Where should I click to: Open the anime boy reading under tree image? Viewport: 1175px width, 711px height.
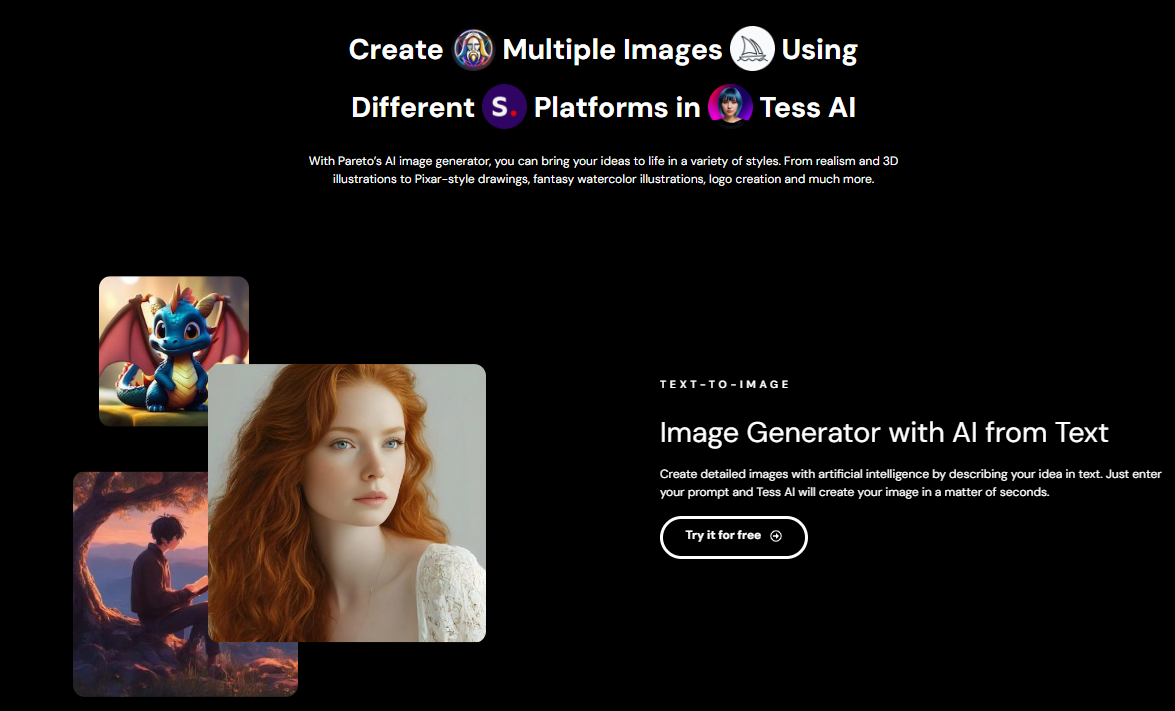185,584
